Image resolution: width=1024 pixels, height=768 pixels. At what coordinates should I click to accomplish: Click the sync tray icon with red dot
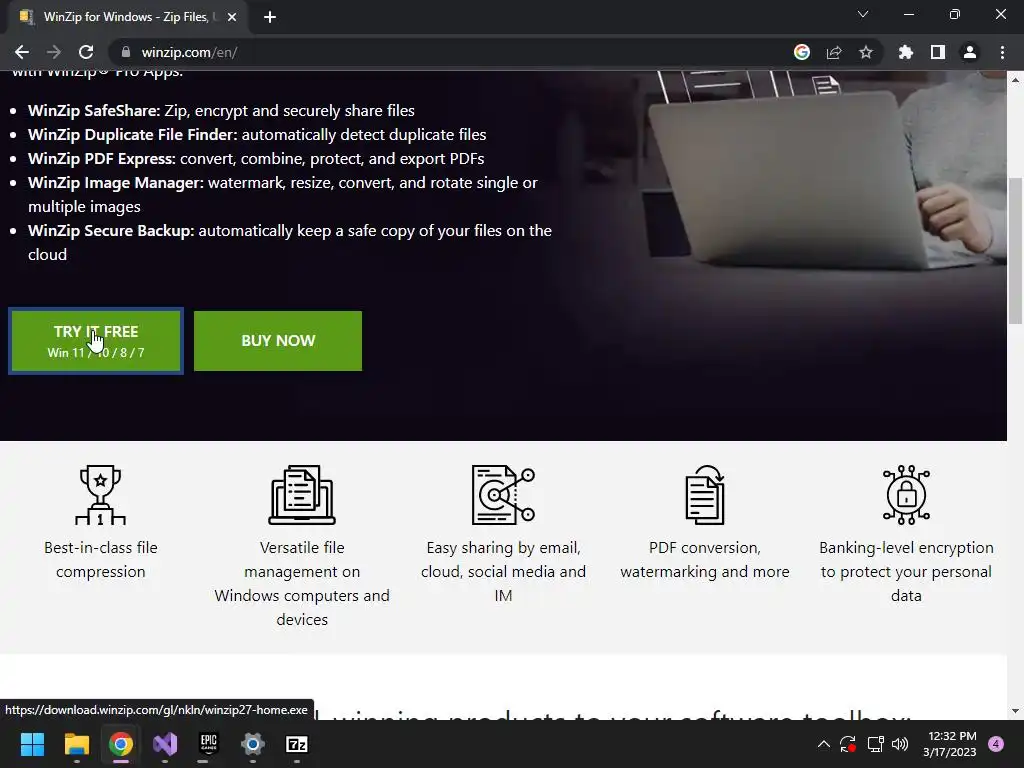(x=848, y=744)
